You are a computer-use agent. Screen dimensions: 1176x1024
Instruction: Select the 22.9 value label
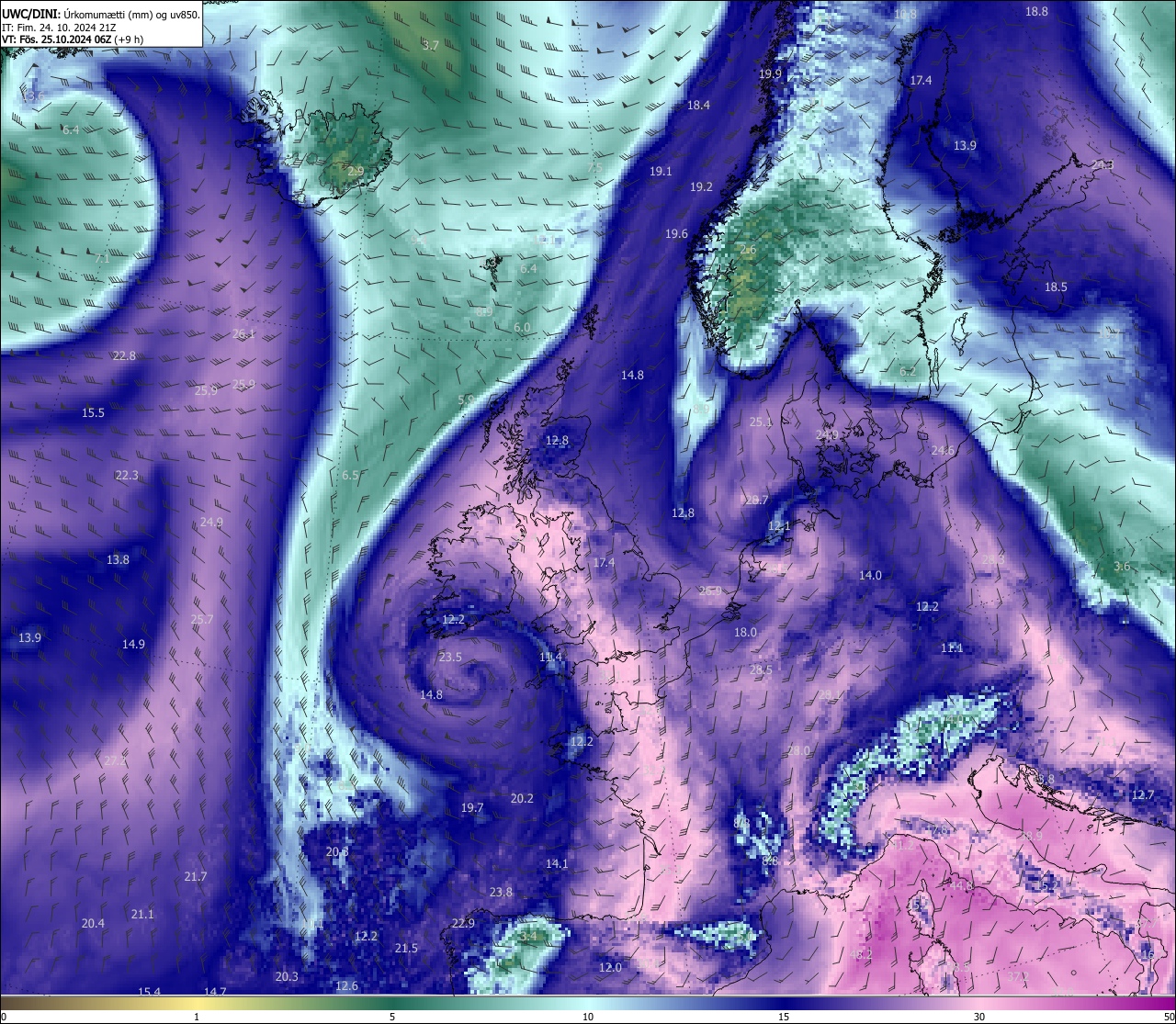[x=463, y=923]
